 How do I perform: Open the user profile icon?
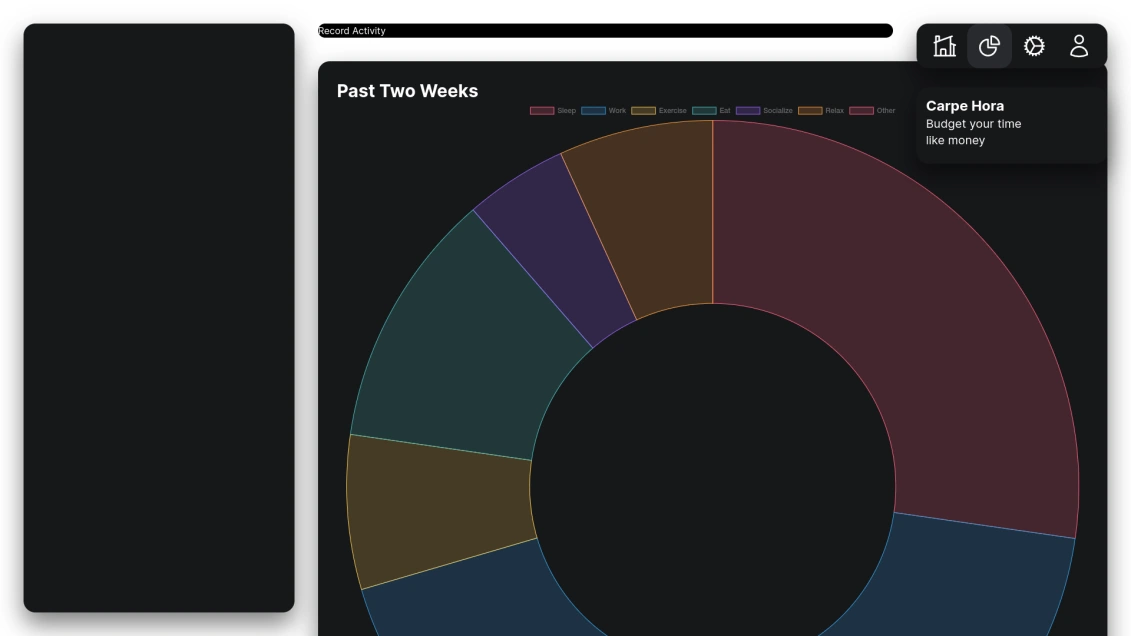pyautogui.click(x=1079, y=45)
